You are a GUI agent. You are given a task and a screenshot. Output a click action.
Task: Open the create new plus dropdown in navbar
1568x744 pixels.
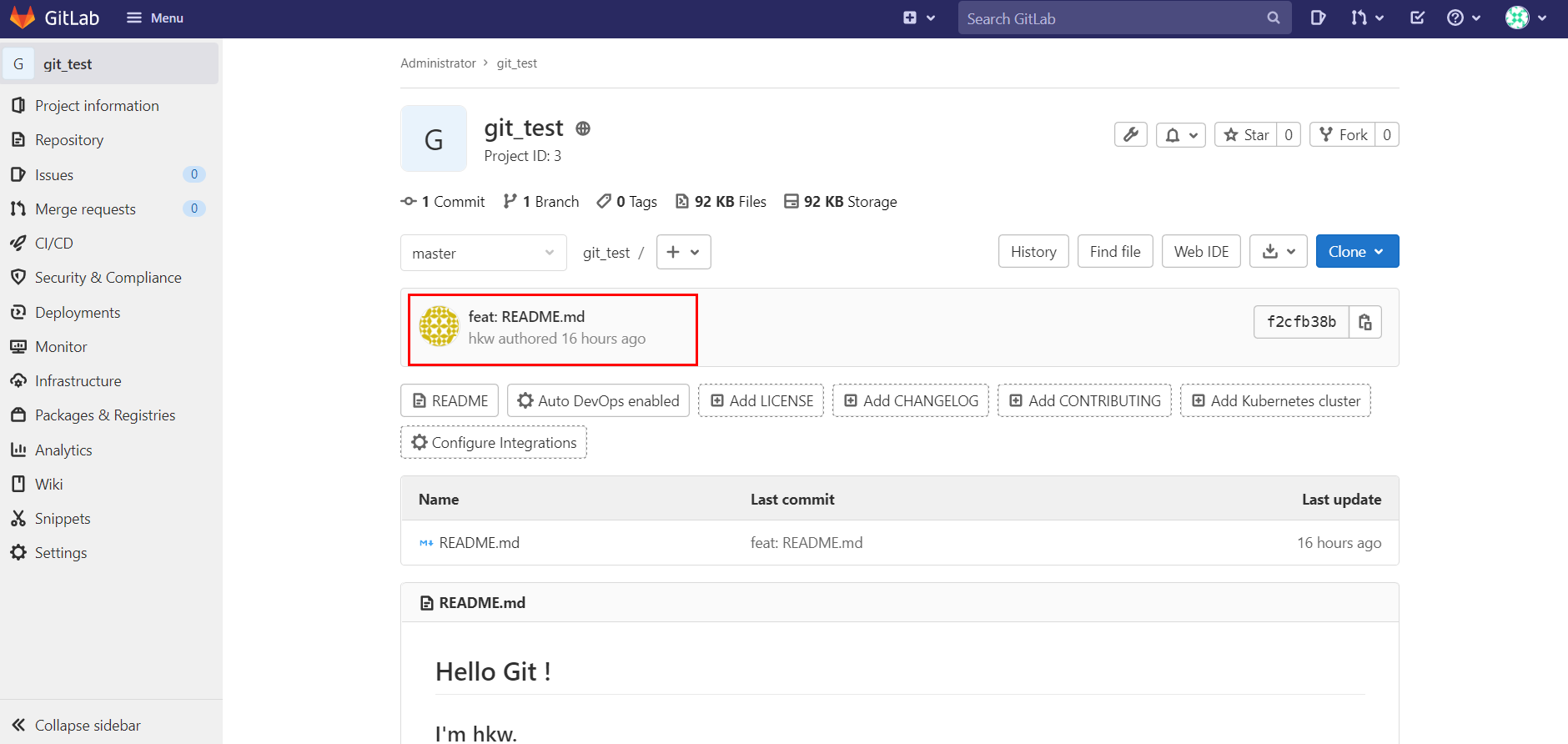(919, 18)
